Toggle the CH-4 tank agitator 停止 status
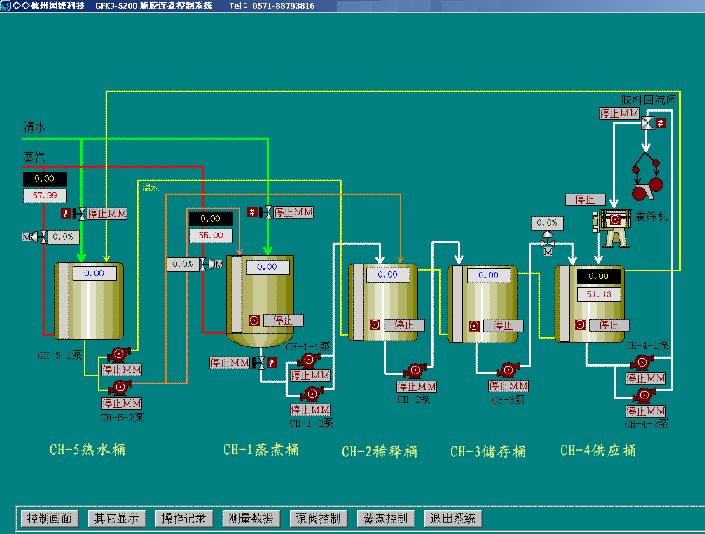705x534 pixels. tap(608, 324)
